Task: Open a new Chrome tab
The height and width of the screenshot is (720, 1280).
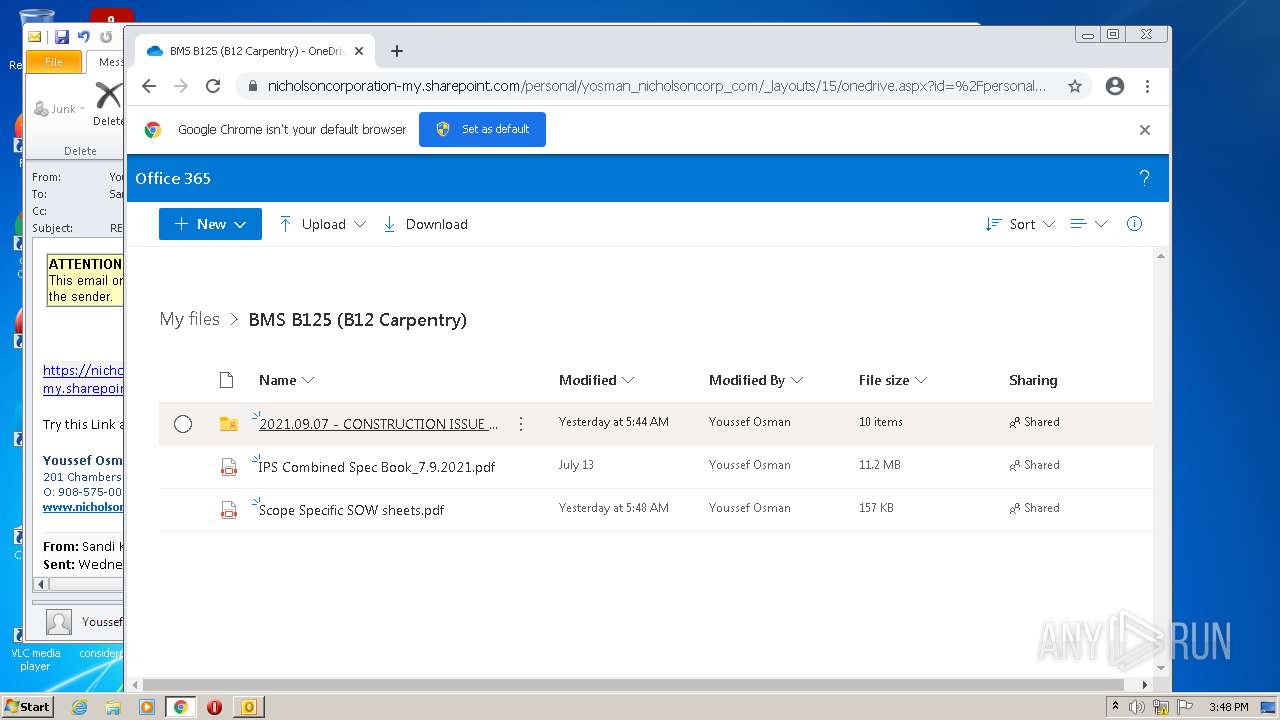Action: (x=397, y=51)
